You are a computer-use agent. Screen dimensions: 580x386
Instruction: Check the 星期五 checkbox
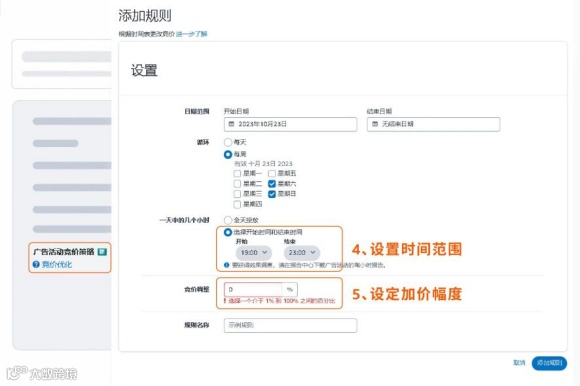click(272, 173)
